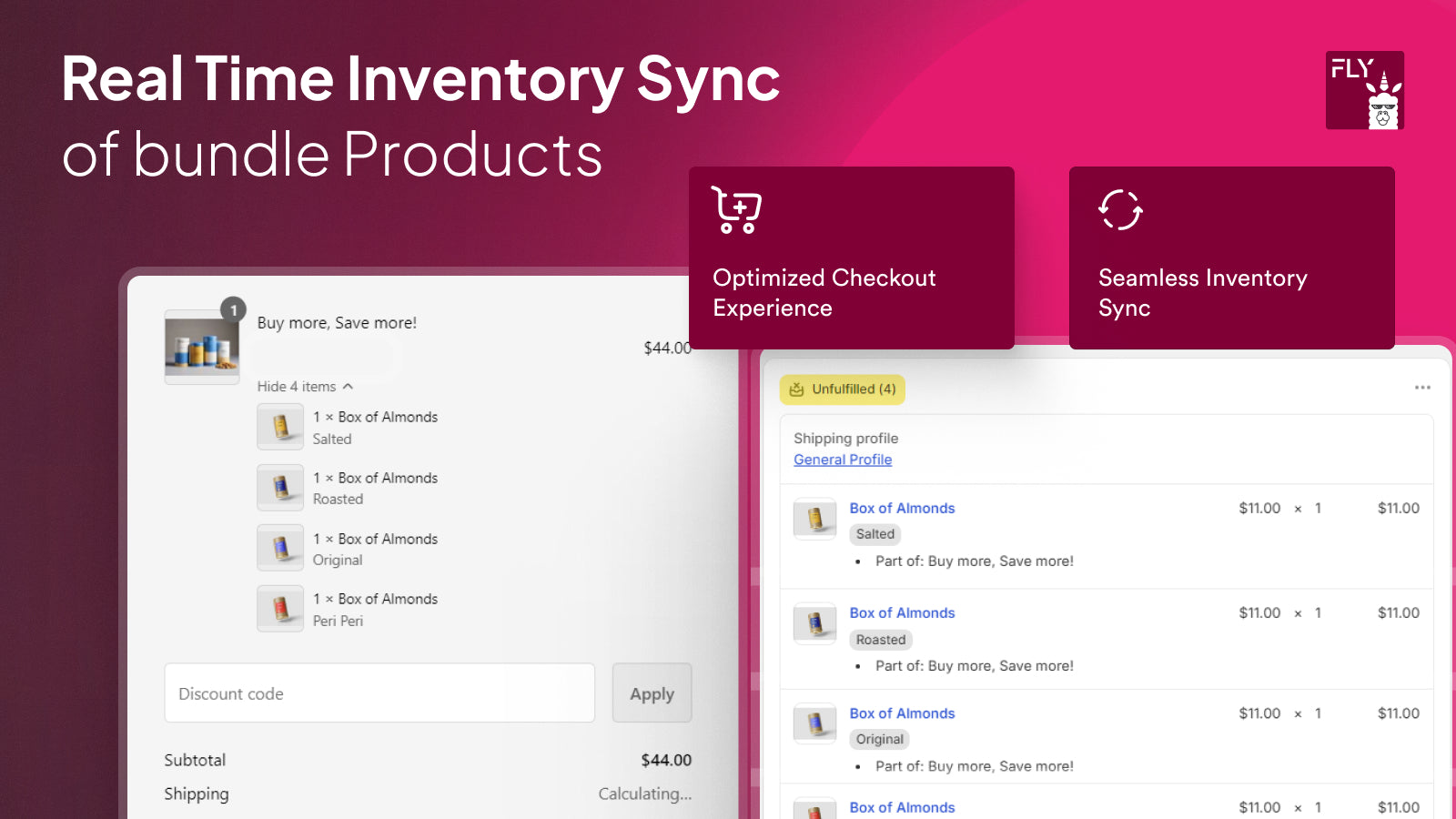Click the Salted variant tag in order
Screen dimensions: 1456x819
[875, 534]
